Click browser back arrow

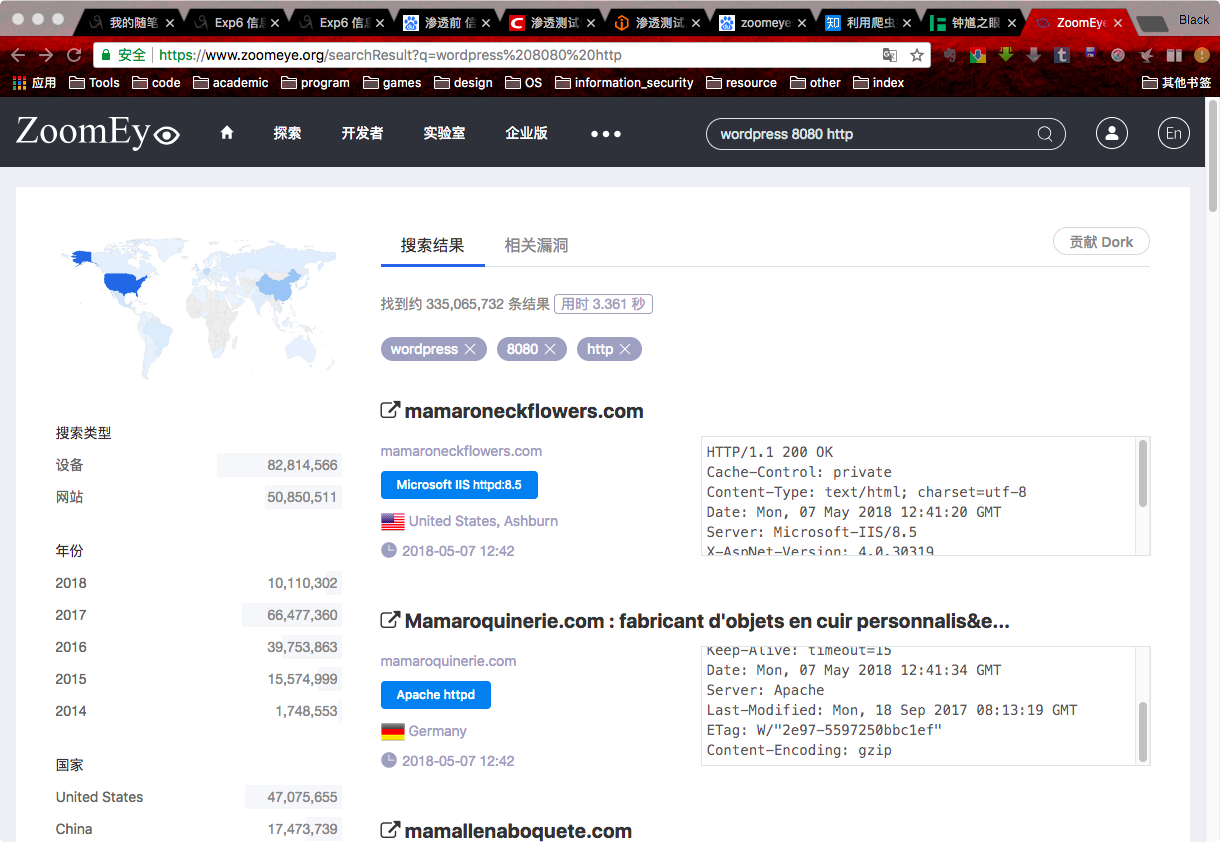point(18,55)
